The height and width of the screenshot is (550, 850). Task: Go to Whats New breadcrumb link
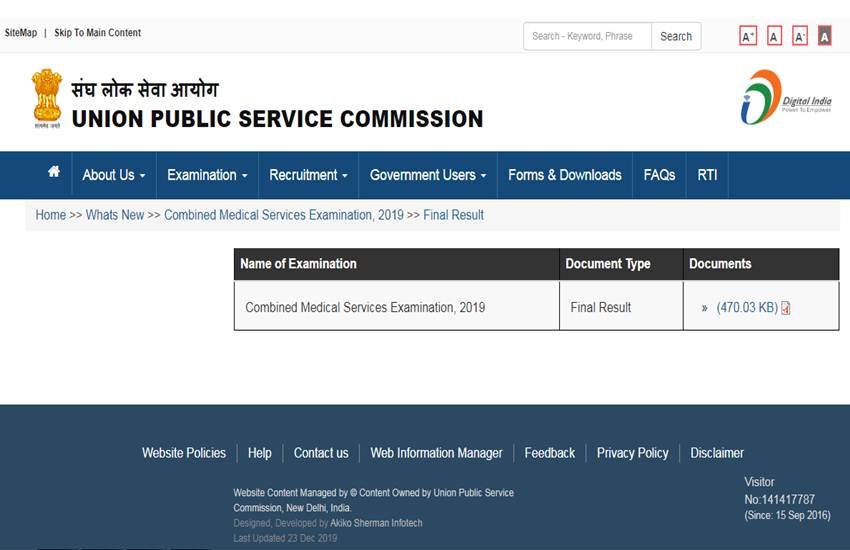pyautogui.click(x=115, y=215)
